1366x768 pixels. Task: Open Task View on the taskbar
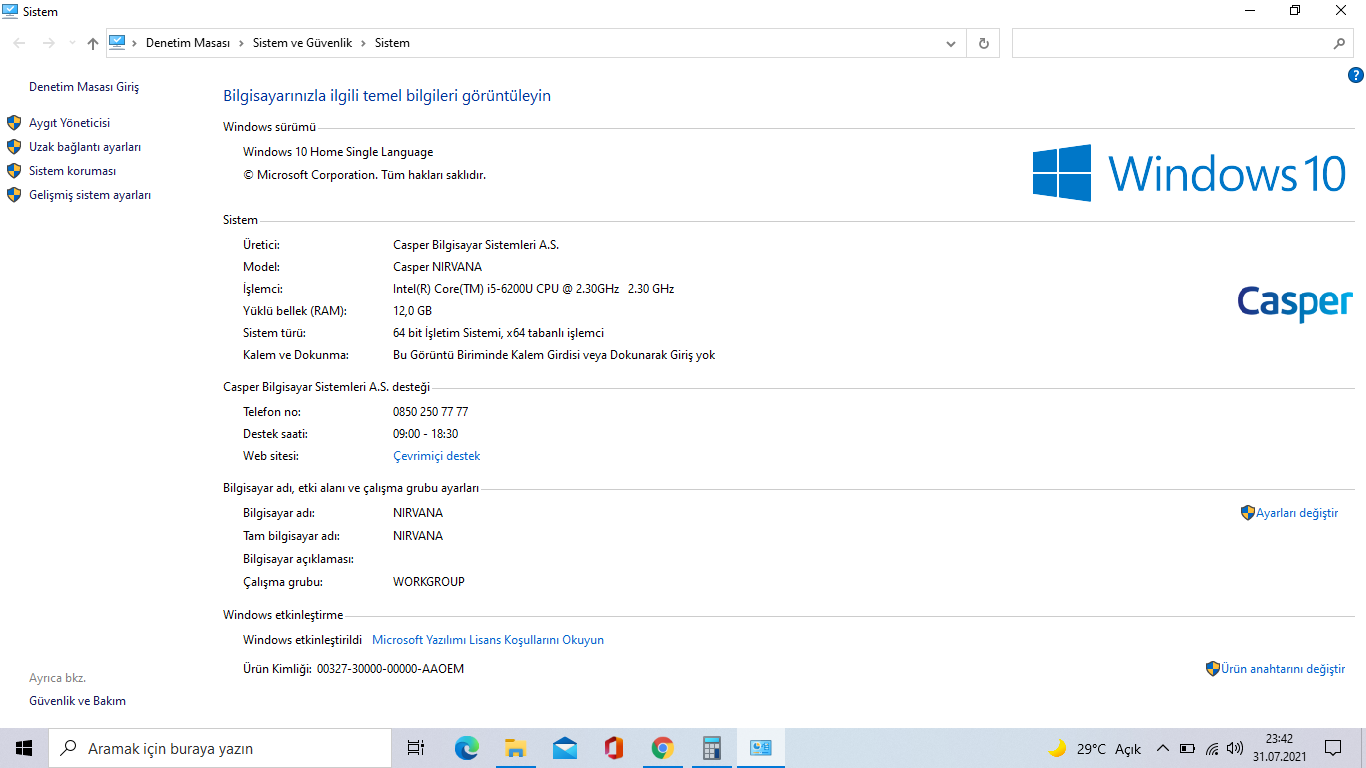pos(416,748)
